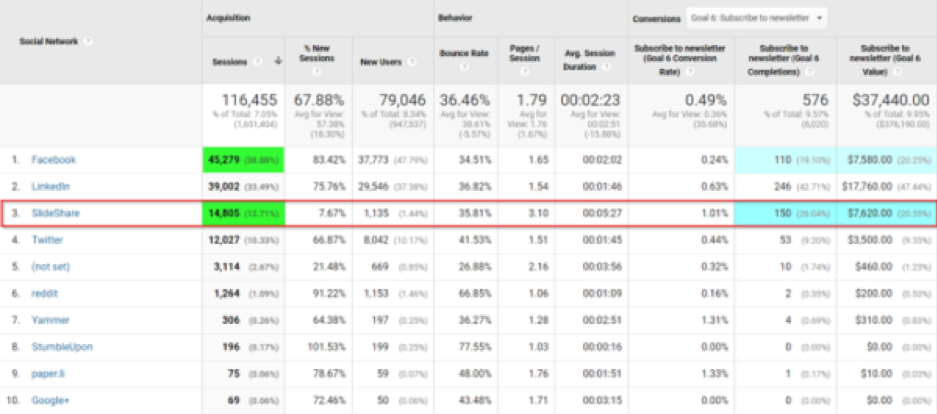
Task: Sort by Goal 6 Conversion Rate header
Action: tap(681, 60)
